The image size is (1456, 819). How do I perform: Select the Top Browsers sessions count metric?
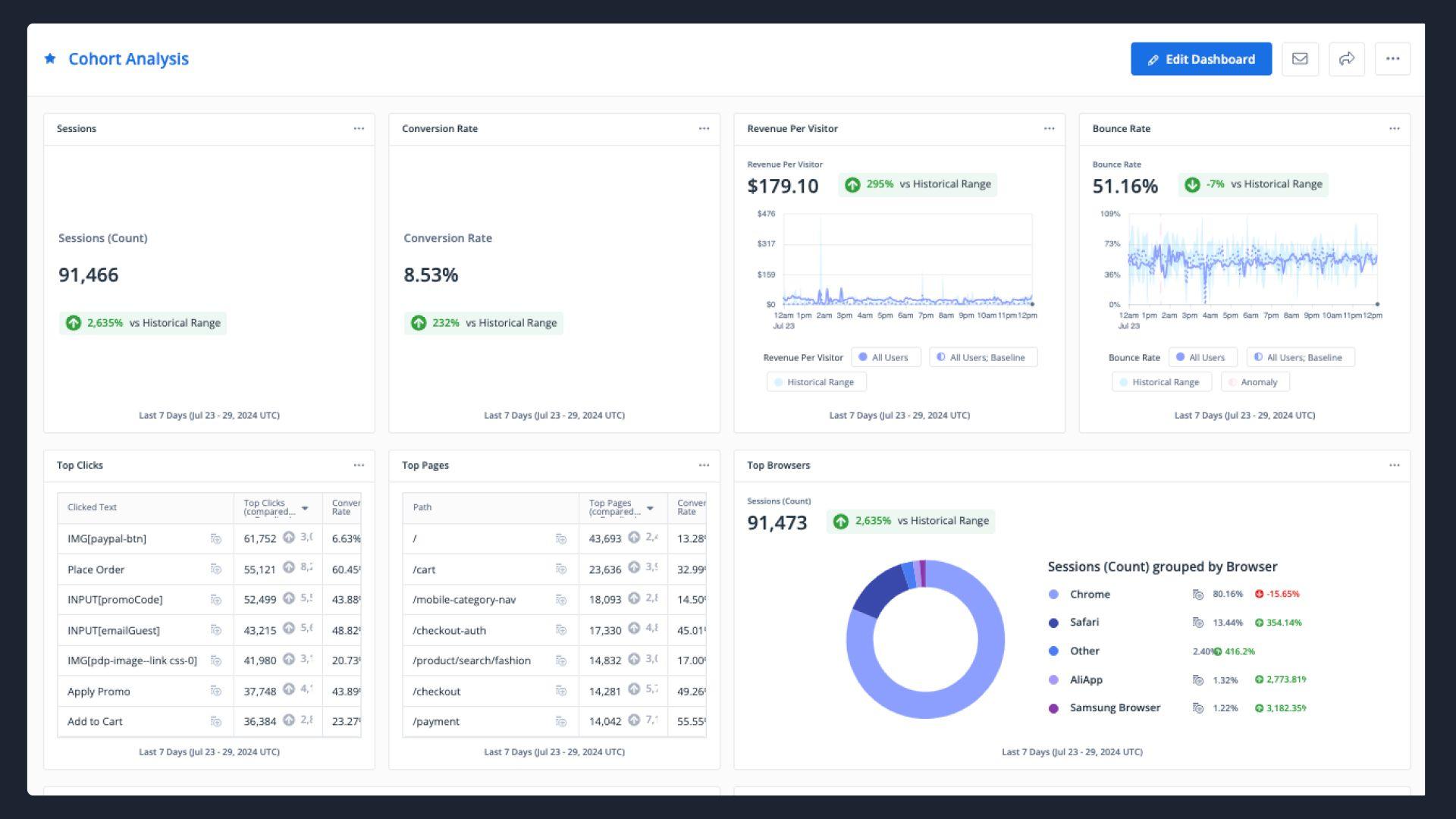pos(778,520)
